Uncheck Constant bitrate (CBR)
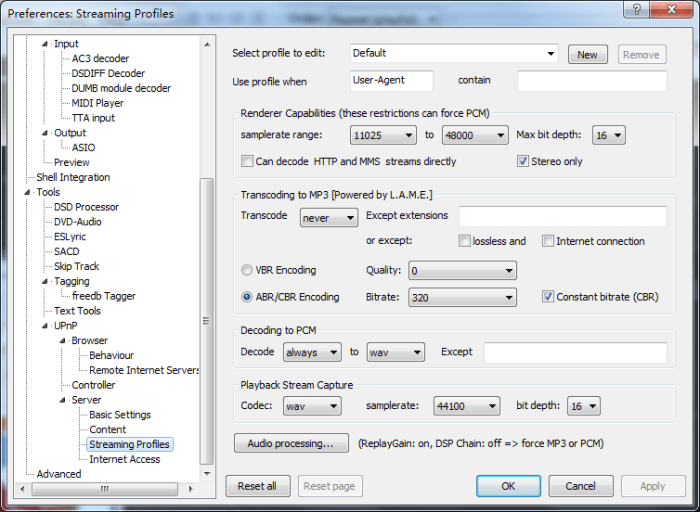The image size is (700, 512). click(x=548, y=296)
